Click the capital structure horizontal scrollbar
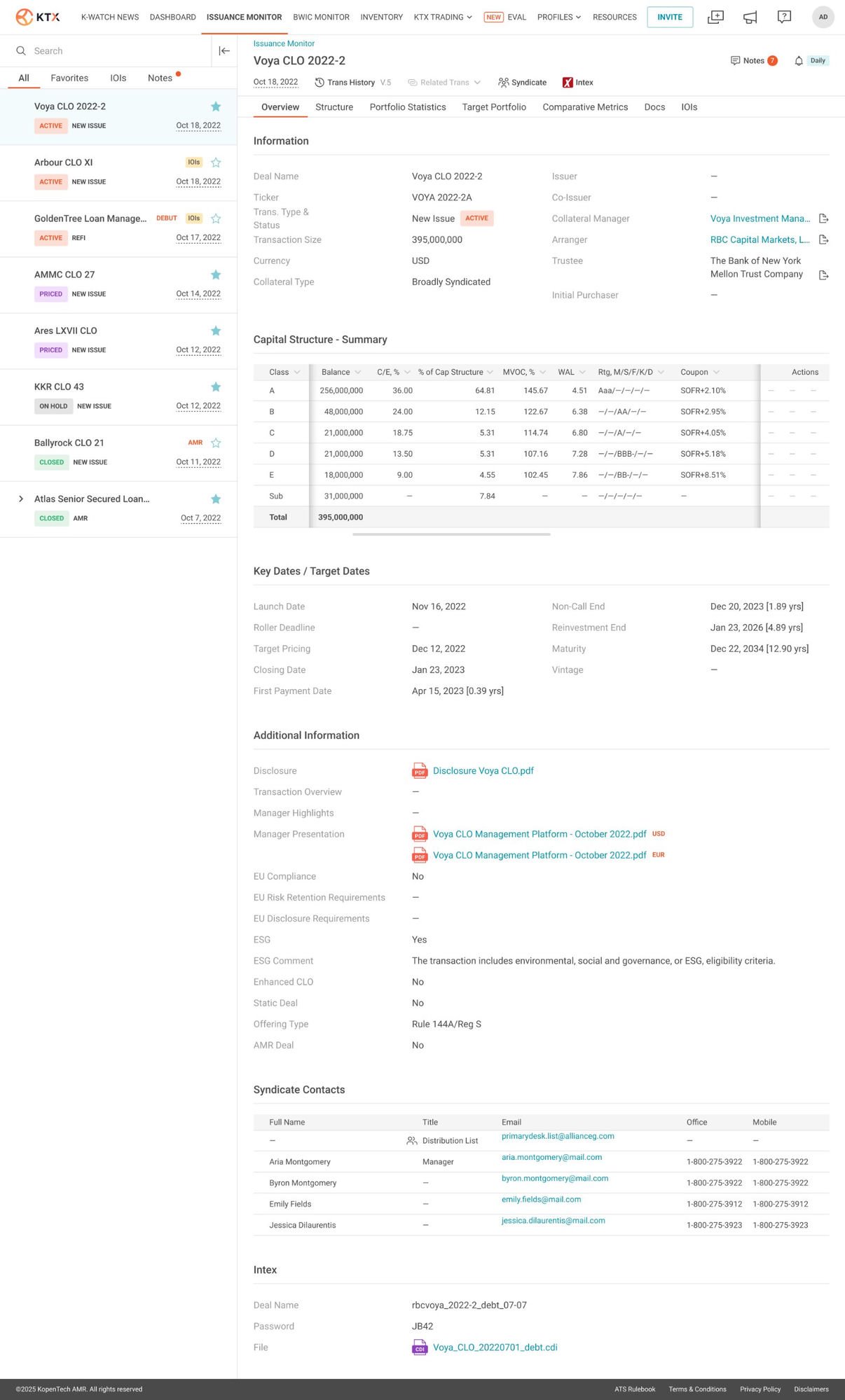This screenshot has height=1400, width=845. [x=451, y=534]
